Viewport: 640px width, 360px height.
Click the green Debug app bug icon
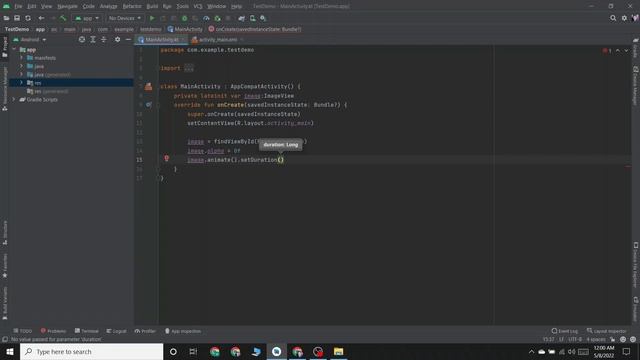tap(184, 18)
